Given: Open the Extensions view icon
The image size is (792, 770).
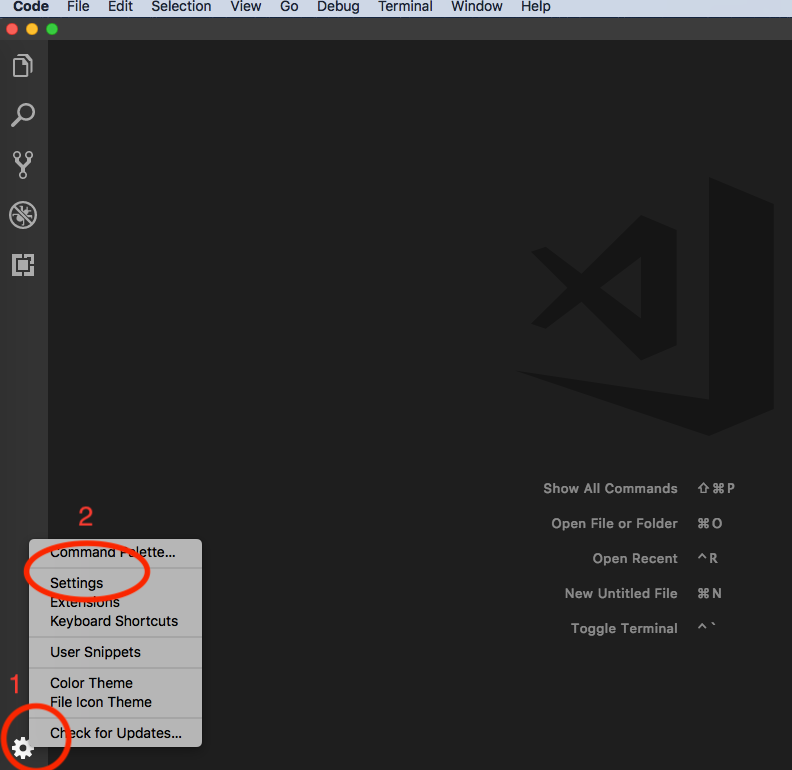Looking at the screenshot, I should [23, 265].
